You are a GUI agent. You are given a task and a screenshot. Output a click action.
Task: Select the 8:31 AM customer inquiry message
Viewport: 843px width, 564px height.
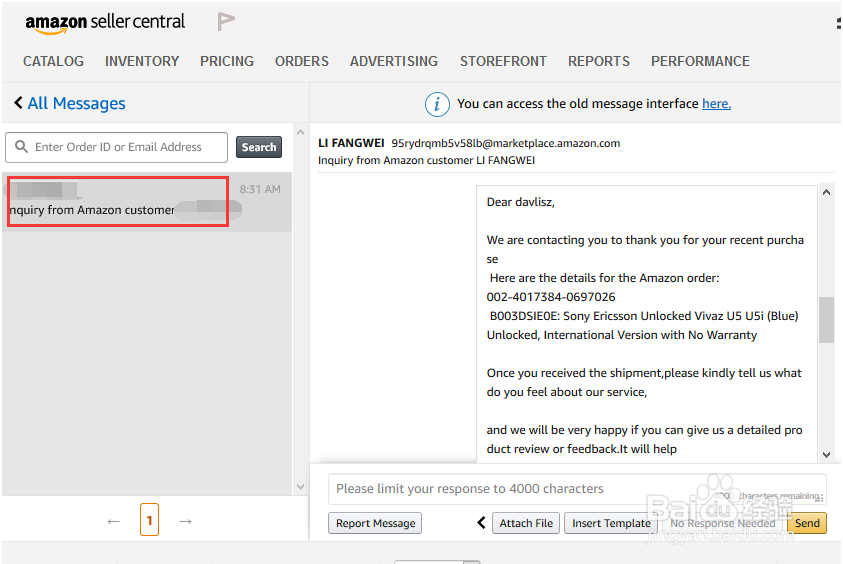click(147, 202)
